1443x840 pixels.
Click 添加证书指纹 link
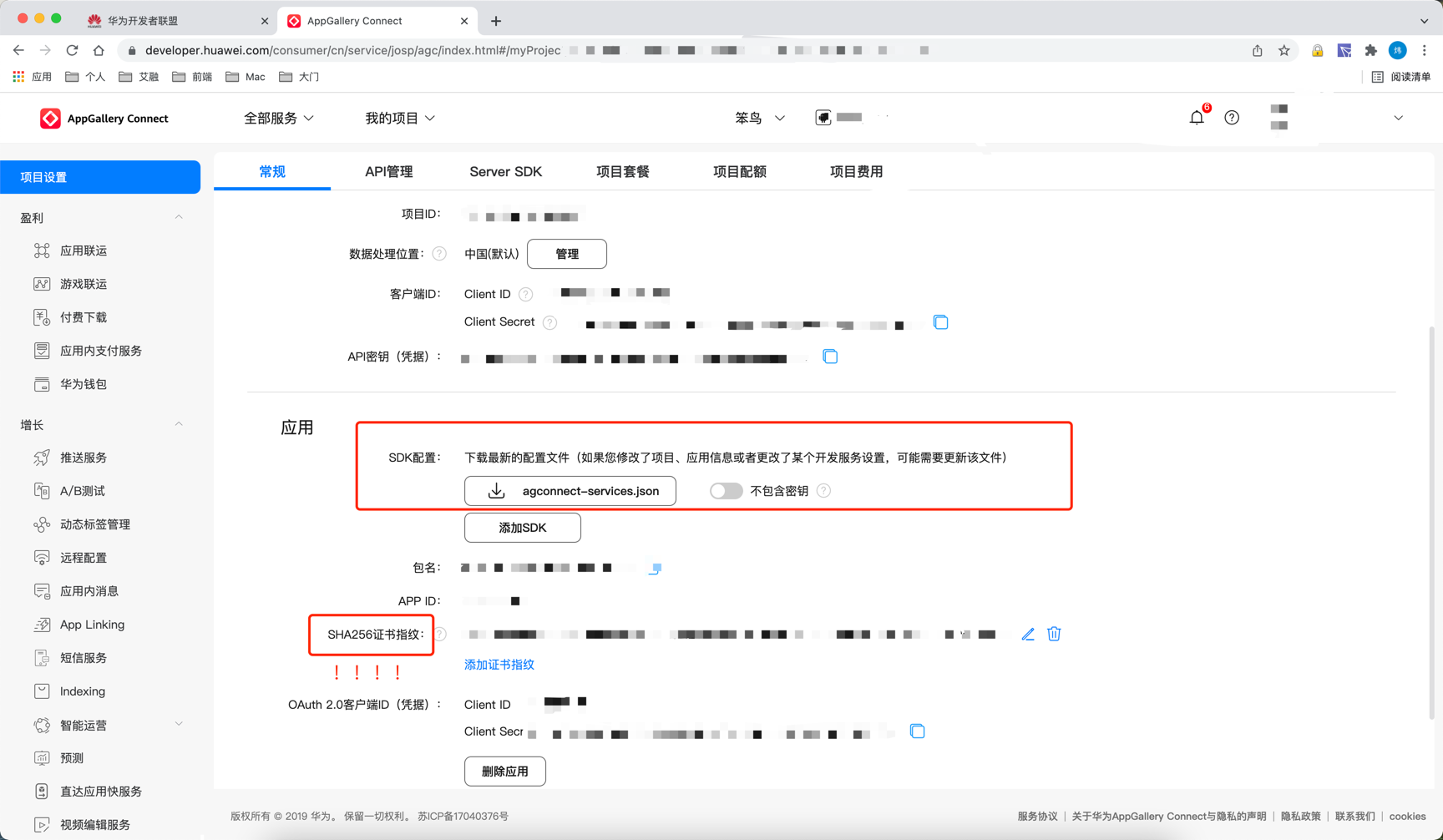point(499,665)
